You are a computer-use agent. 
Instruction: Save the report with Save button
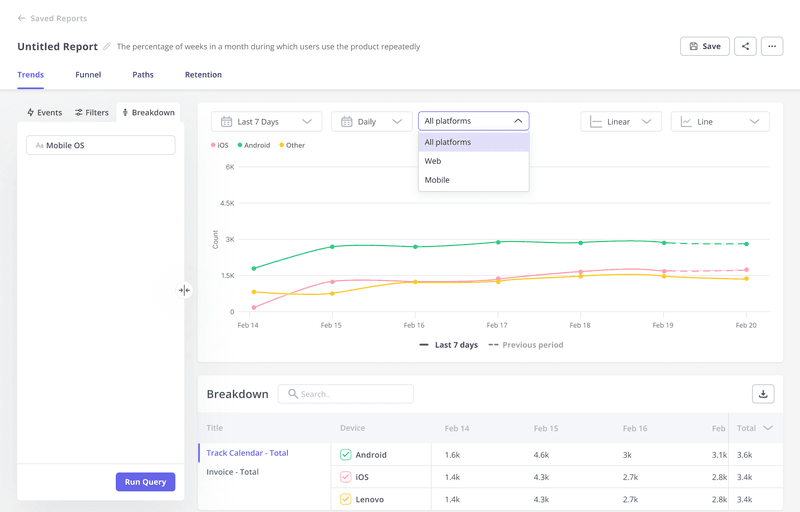click(x=704, y=46)
